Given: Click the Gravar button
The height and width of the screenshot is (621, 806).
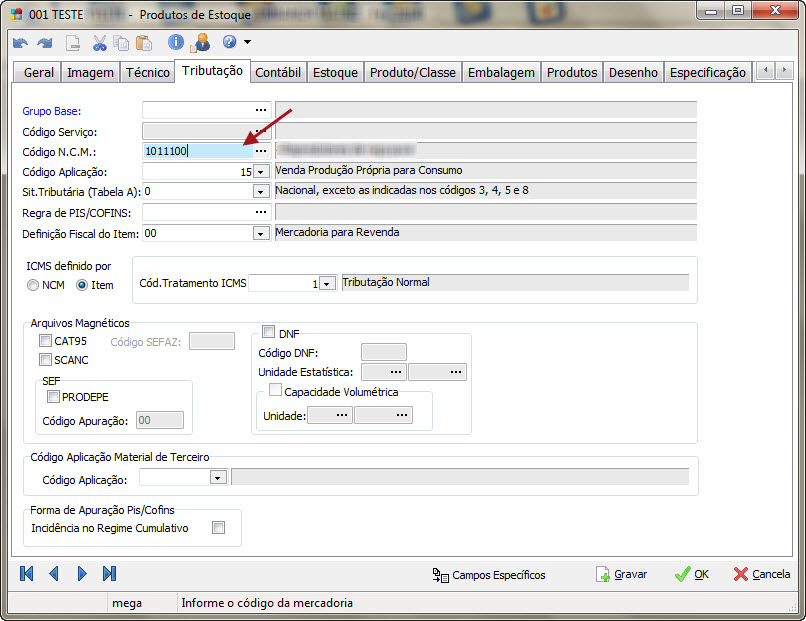Looking at the screenshot, I should coord(621,574).
